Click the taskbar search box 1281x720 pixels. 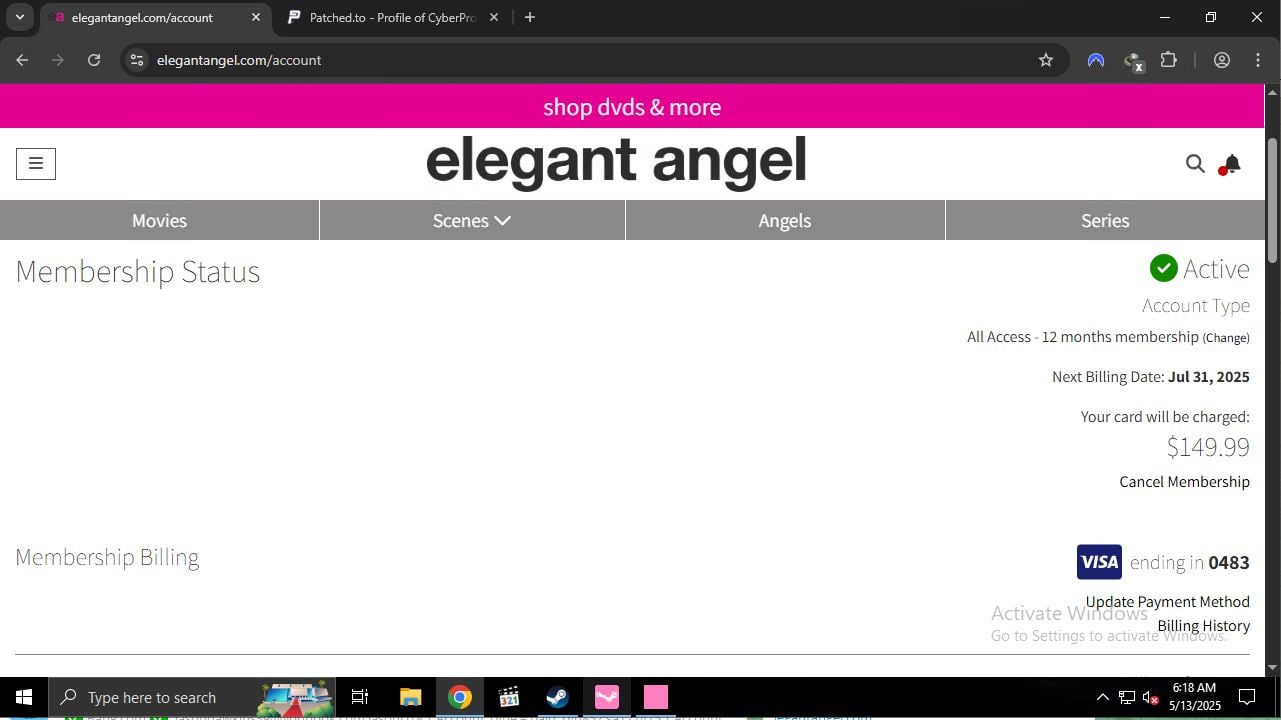pyautogui.click(x=192, y=697)
